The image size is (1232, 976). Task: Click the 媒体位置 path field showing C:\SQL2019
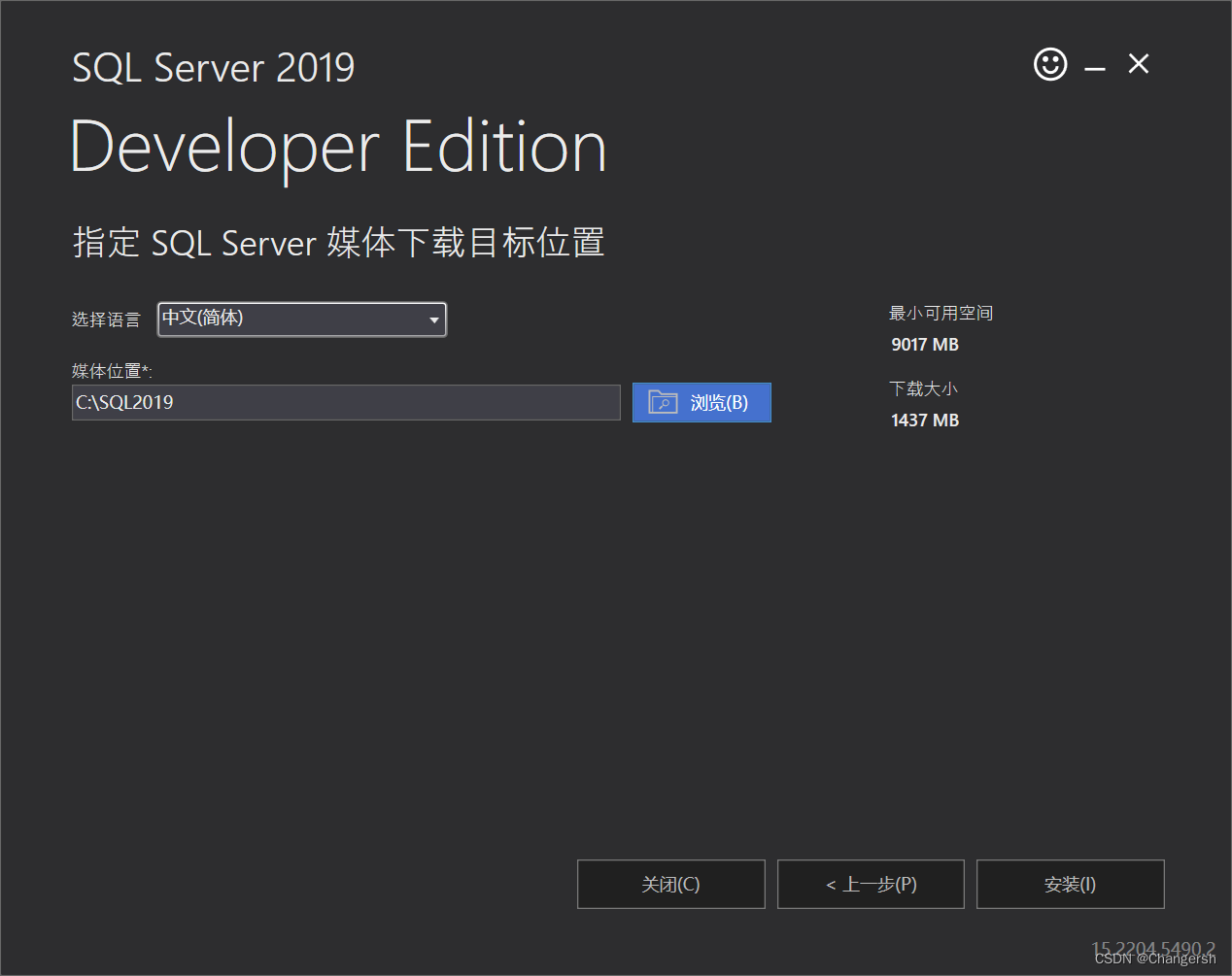tap(346, 402)
